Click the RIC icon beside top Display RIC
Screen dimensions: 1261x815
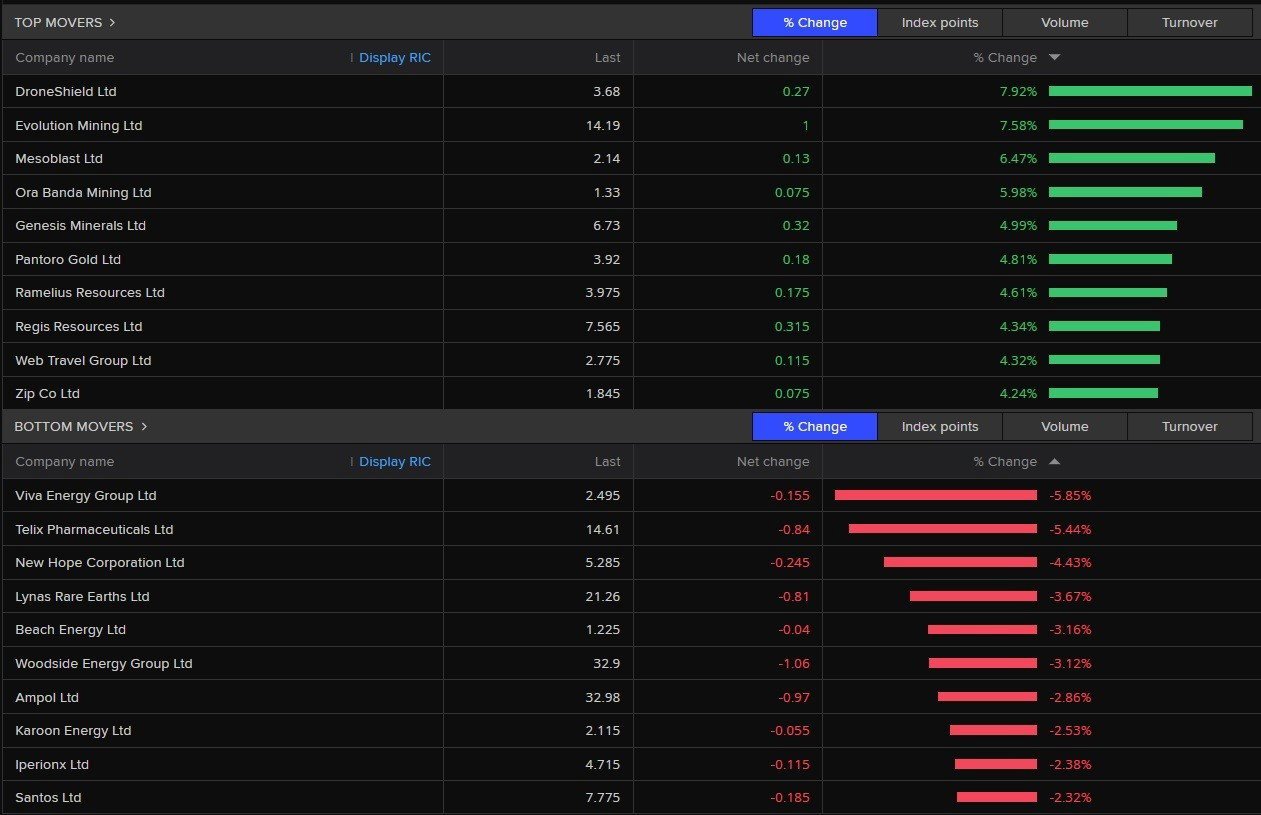pos(352,57)
